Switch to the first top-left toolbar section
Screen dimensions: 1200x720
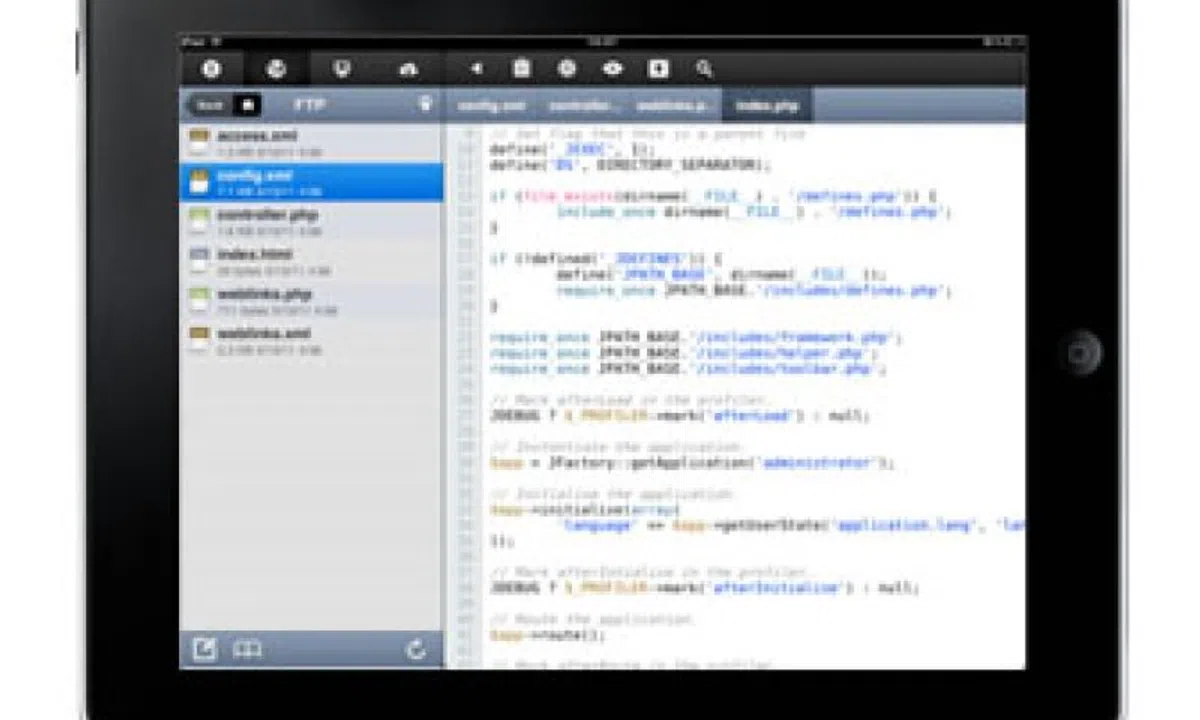point(211,69)
